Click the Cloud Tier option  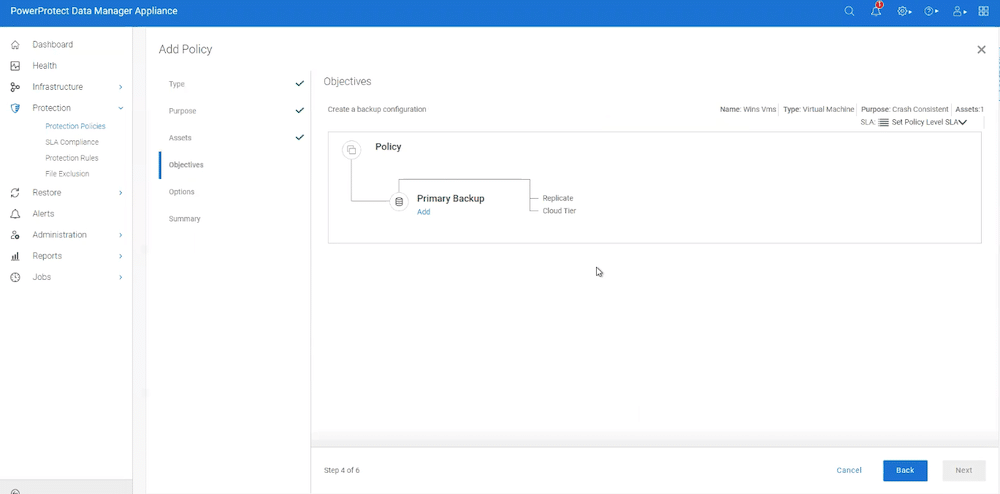click(x=559, y=211)
